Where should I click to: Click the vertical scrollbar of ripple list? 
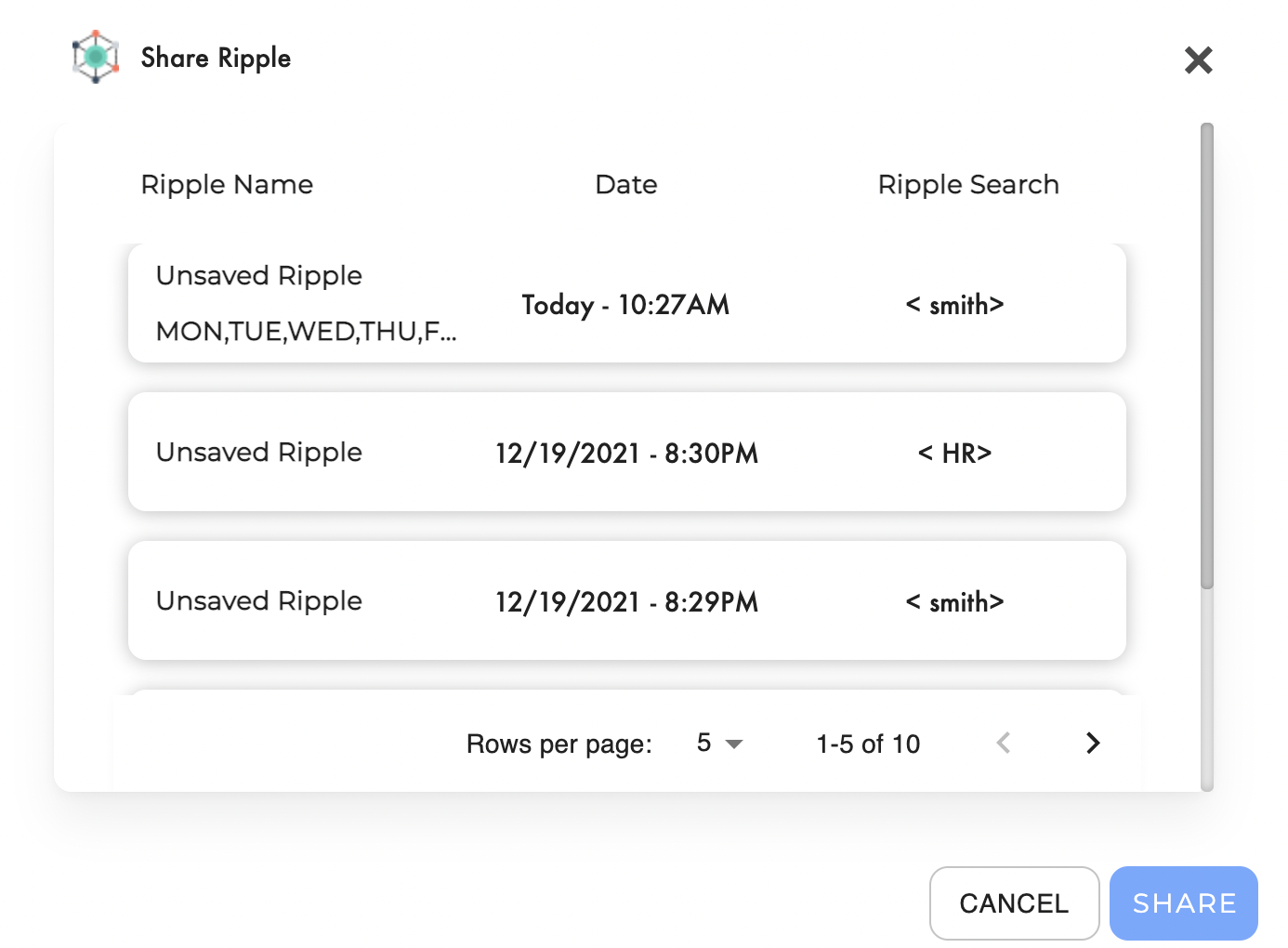point(1207,356)
